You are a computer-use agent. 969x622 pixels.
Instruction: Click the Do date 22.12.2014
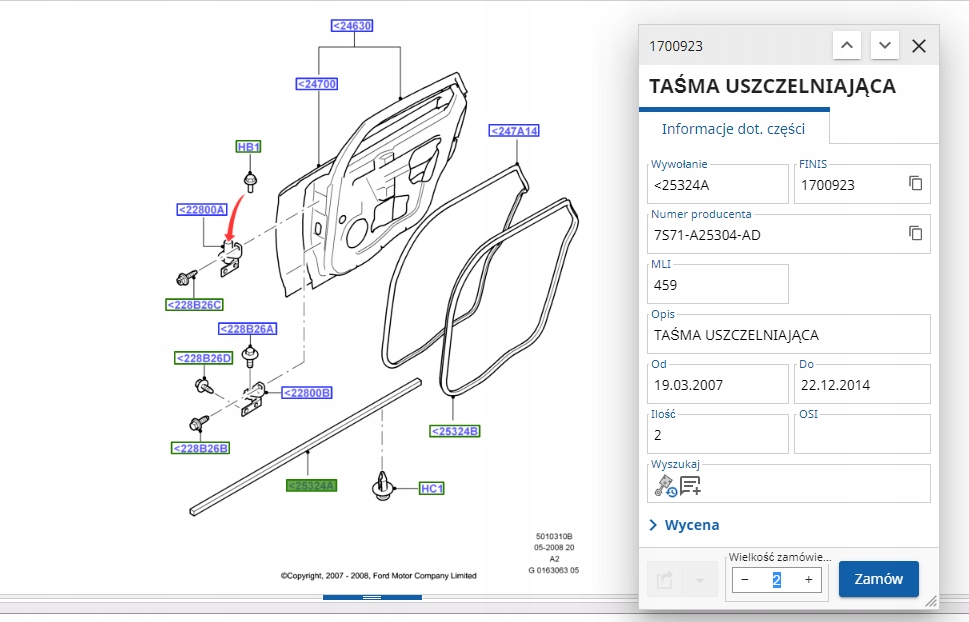coord(862,385)
